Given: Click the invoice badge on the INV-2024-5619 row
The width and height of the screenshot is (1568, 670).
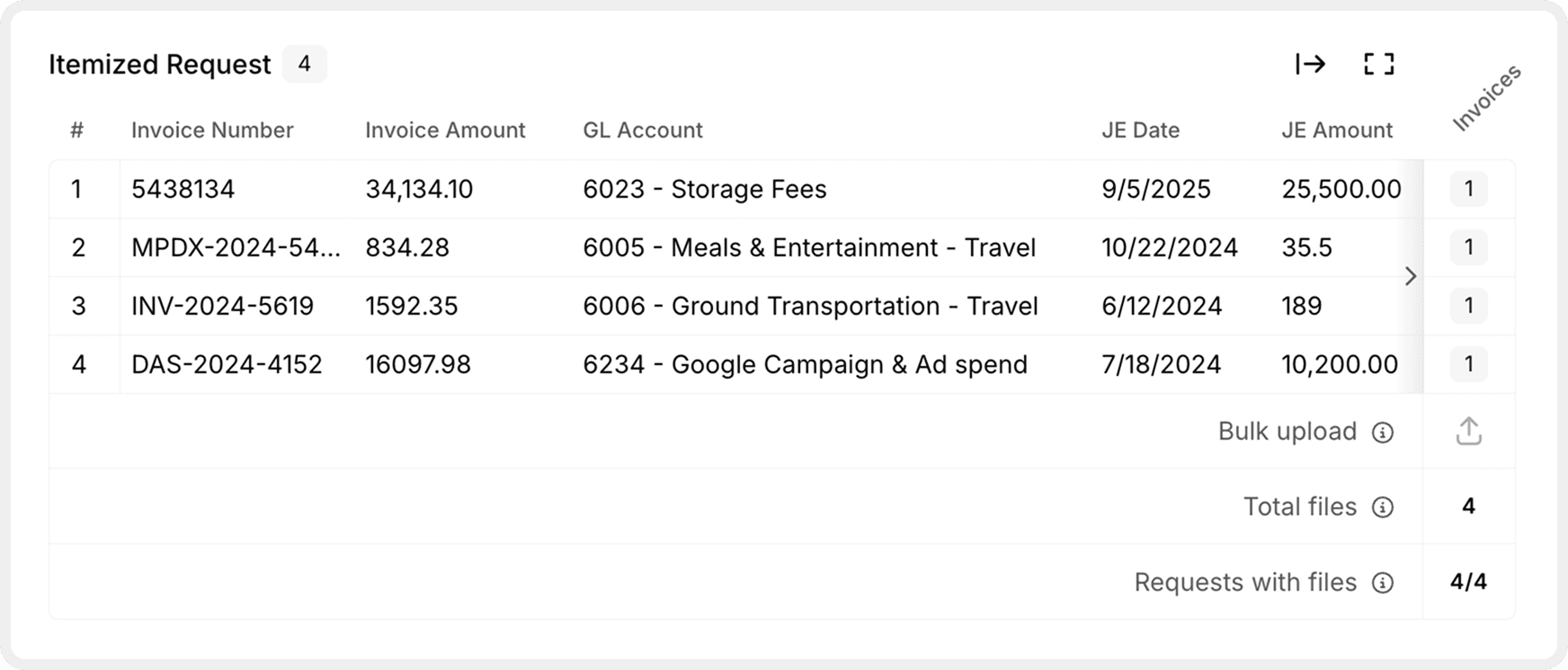Looking at the screenshot, I should (x=1467, y=306).
